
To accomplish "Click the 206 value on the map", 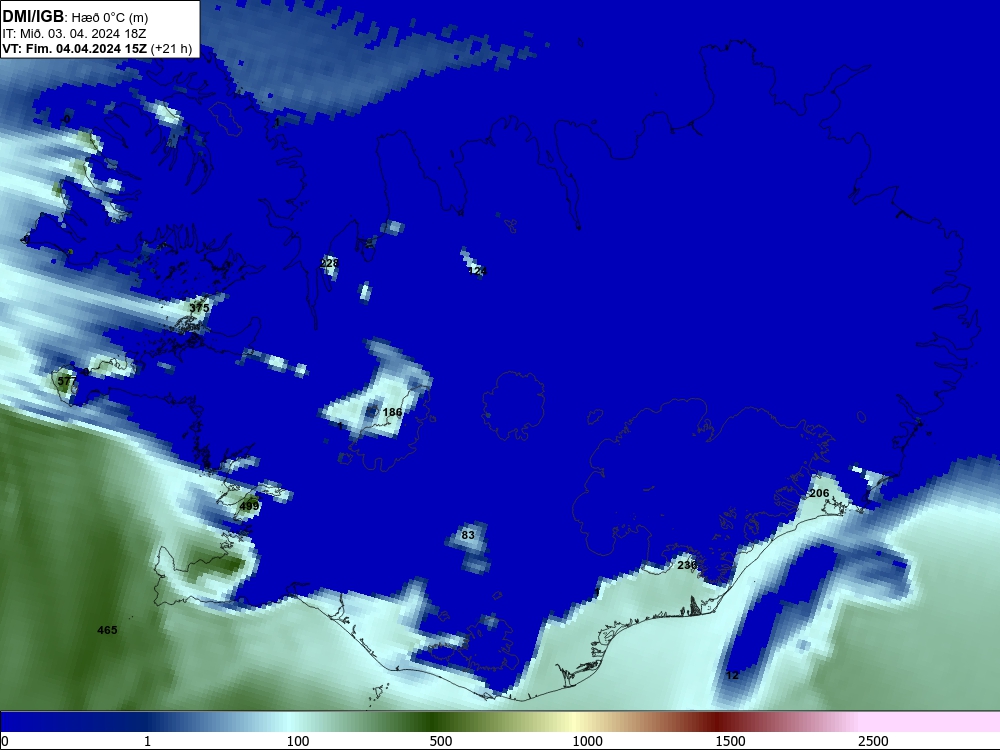I will [x=819, y=493].
